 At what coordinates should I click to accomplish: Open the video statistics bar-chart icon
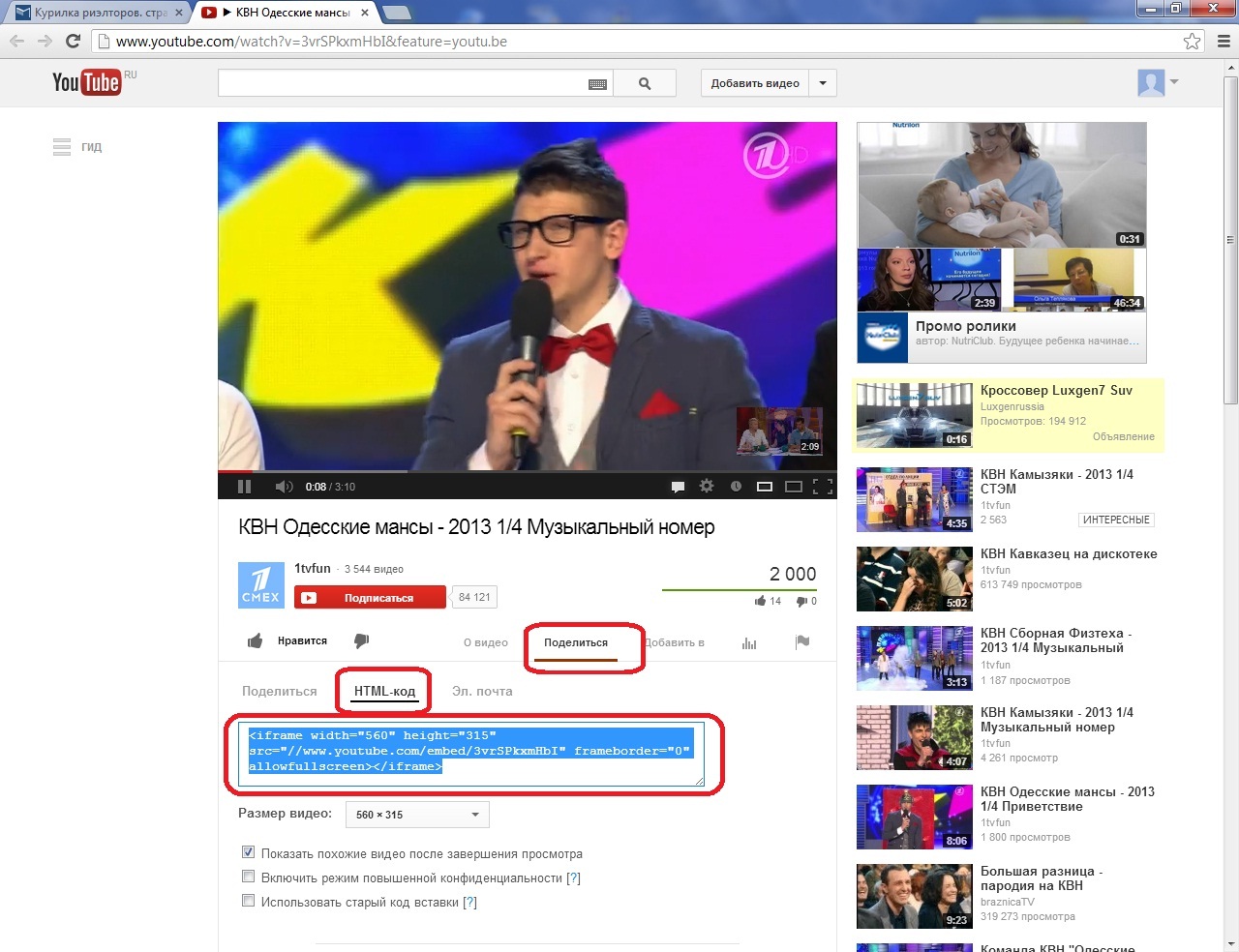click(749, 642)
